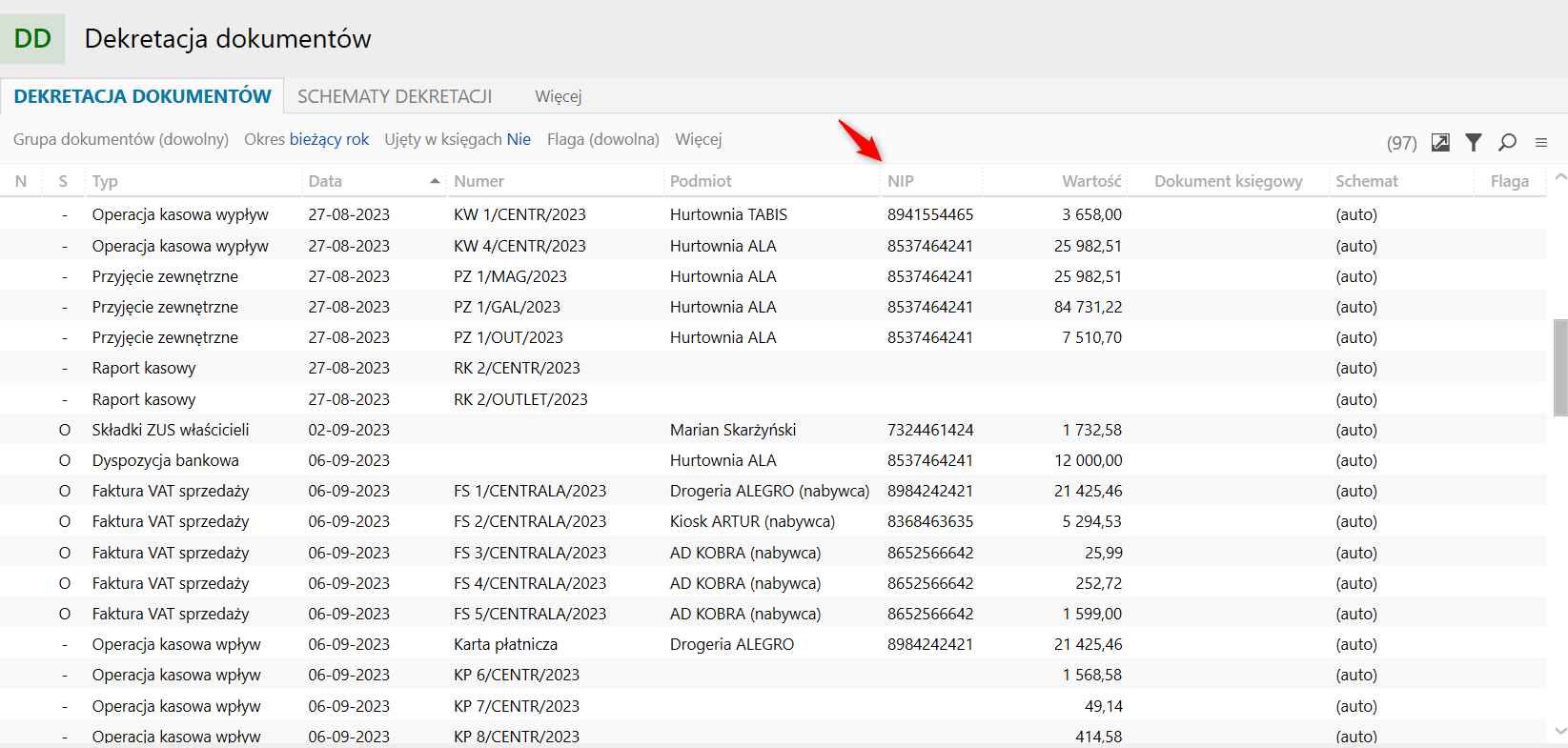Click the value 1 599,00
Screen dimensions: 1568x748
pyautogui.click(x=1092, y=614)
